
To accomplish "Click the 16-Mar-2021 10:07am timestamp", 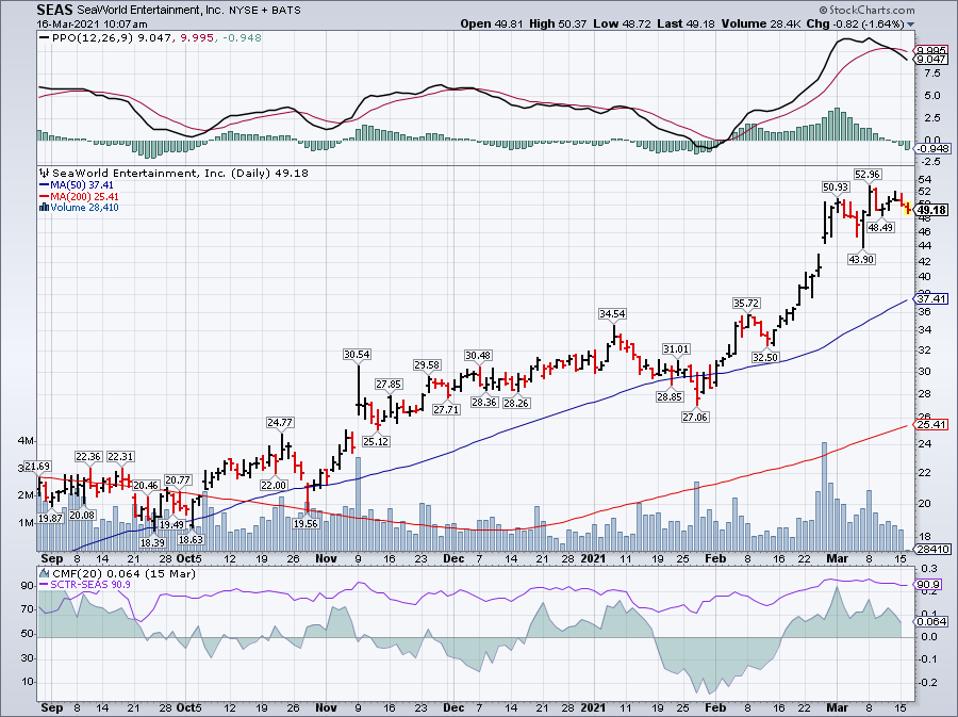I will 92,24.
